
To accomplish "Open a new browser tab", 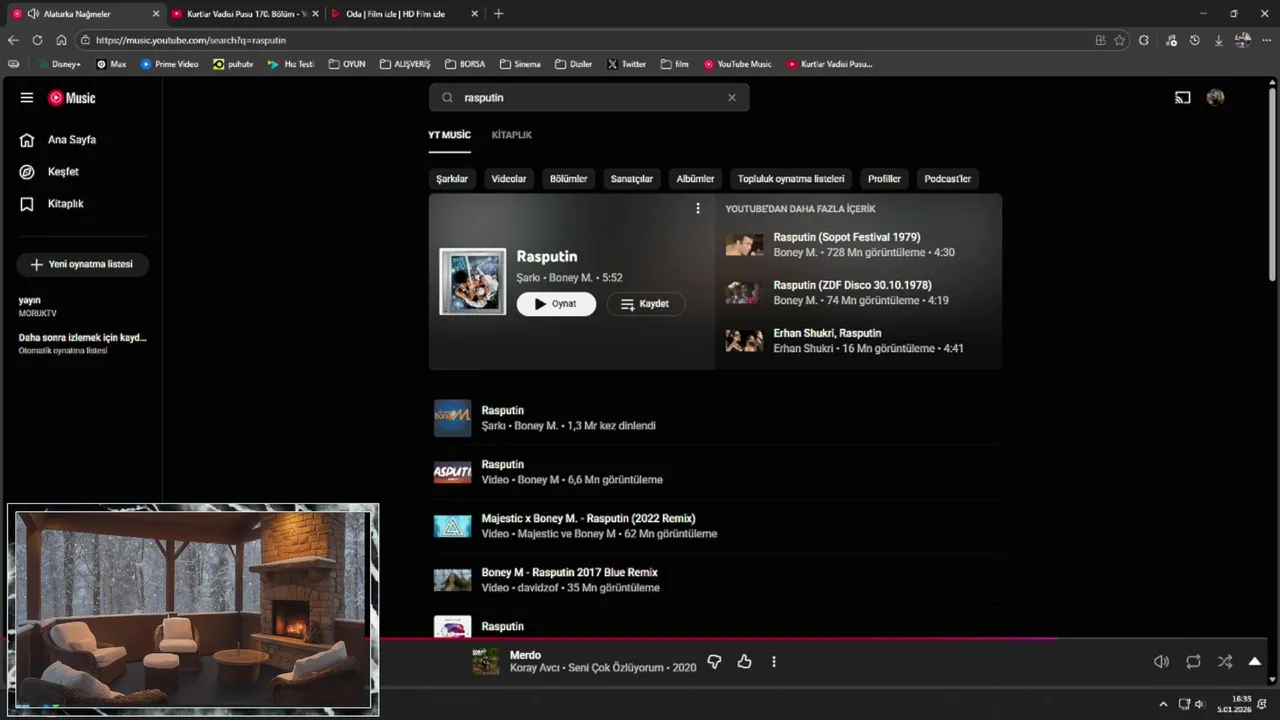I will pyautogui.click(x=499, y=14).
